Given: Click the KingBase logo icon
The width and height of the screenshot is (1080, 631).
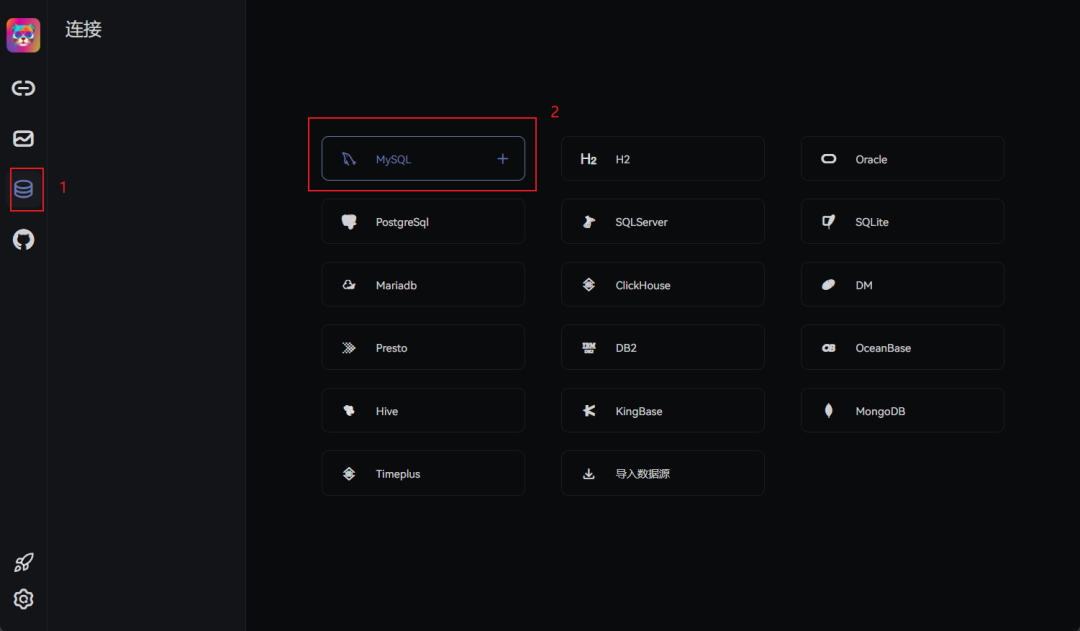Looking at the screenshot, I should pyautogui.click(x=589, y=411).
